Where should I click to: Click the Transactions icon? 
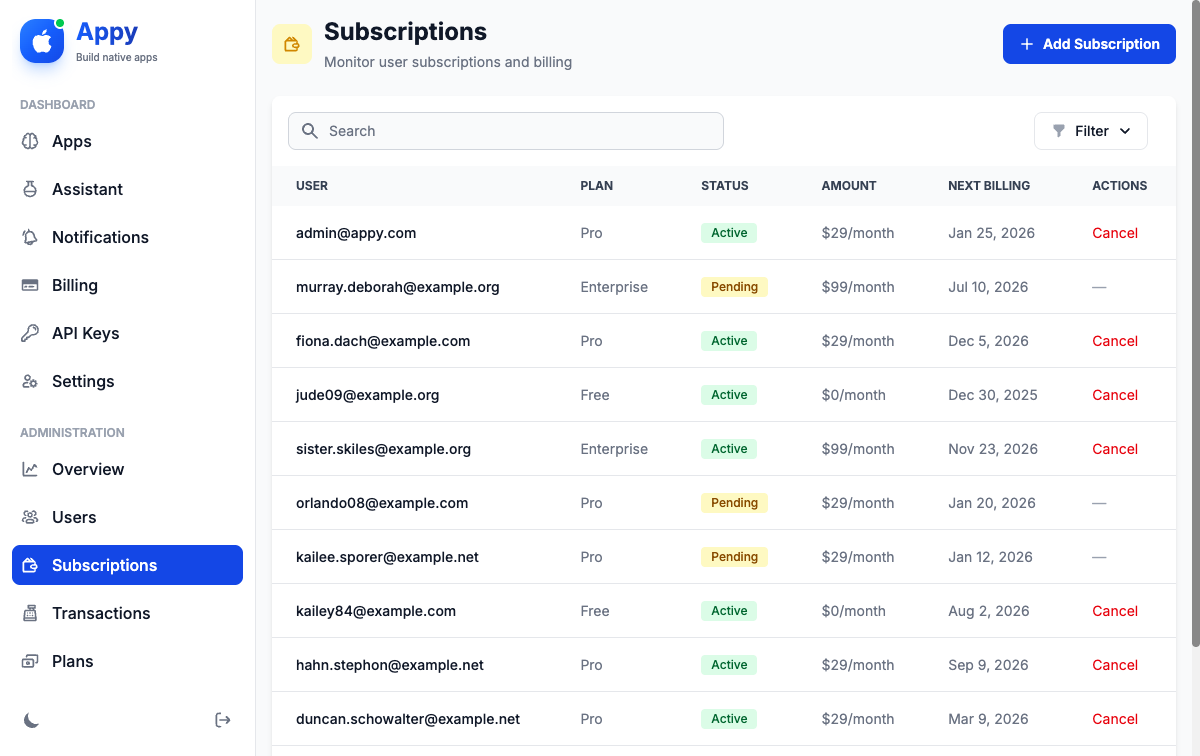31,613
